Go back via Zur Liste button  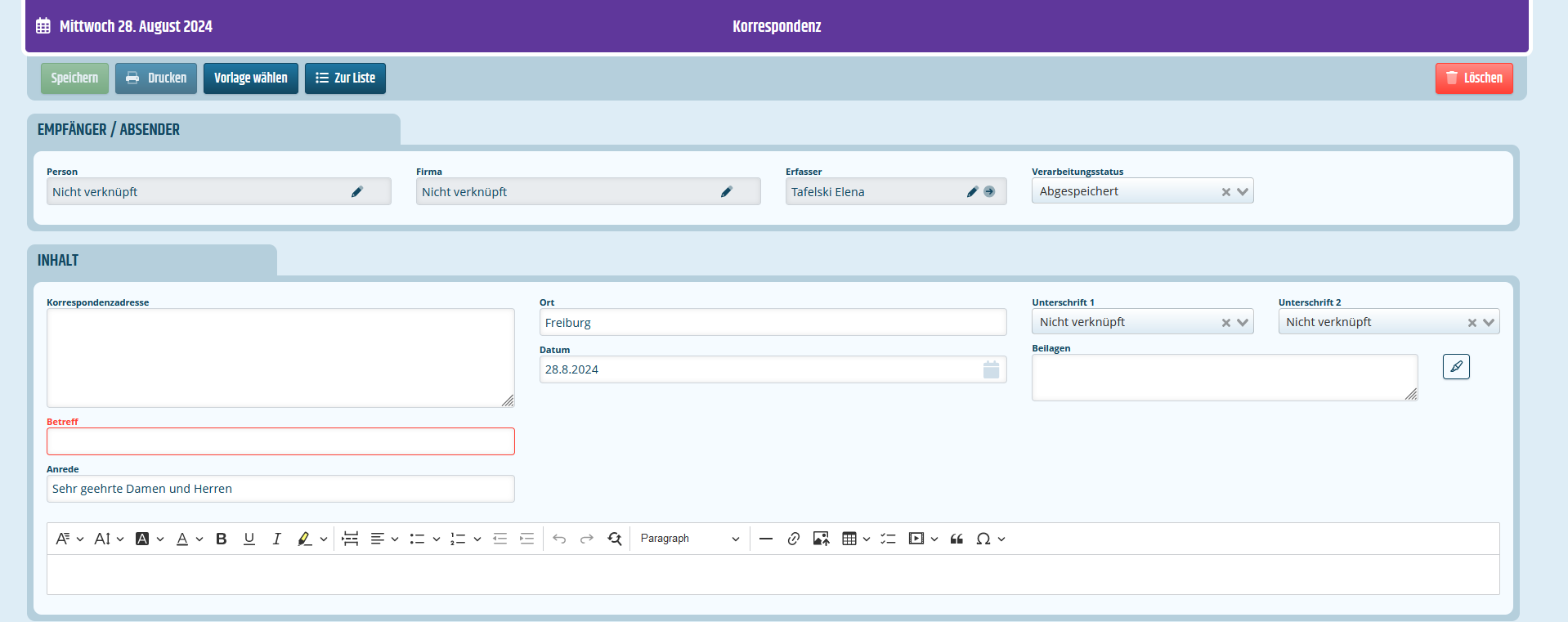345,78
